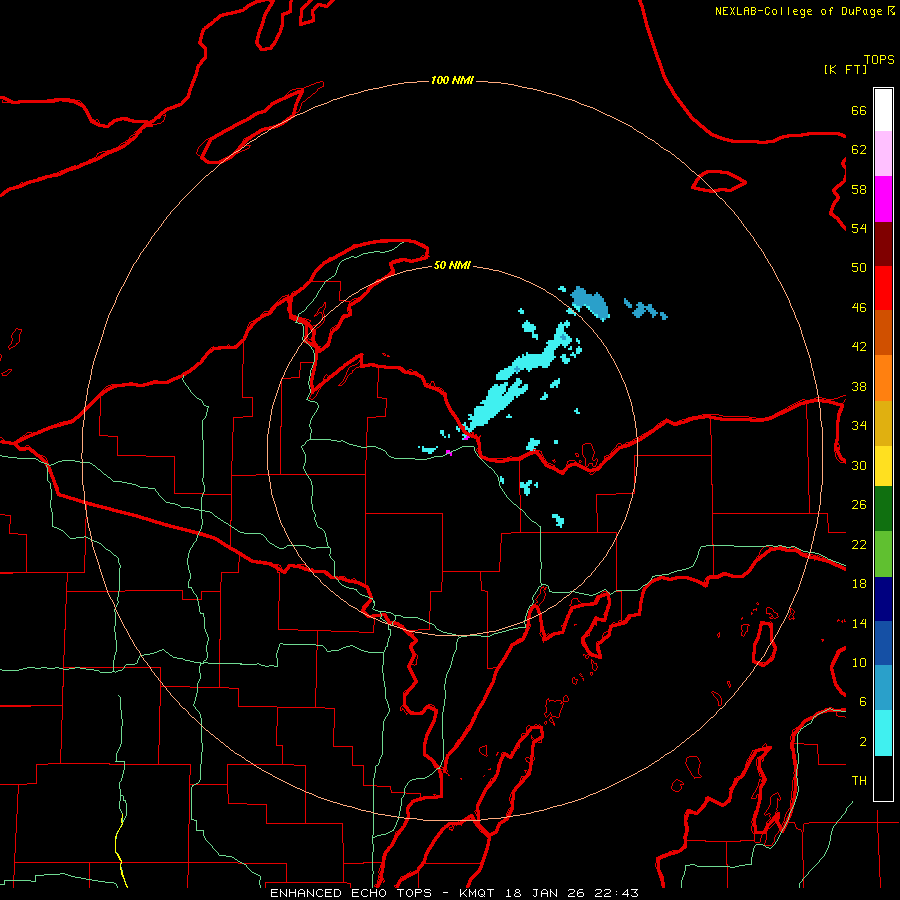The height and width of the screenshot is (900, 900).
Task: Click the "62" legend value
Action: 859,150
